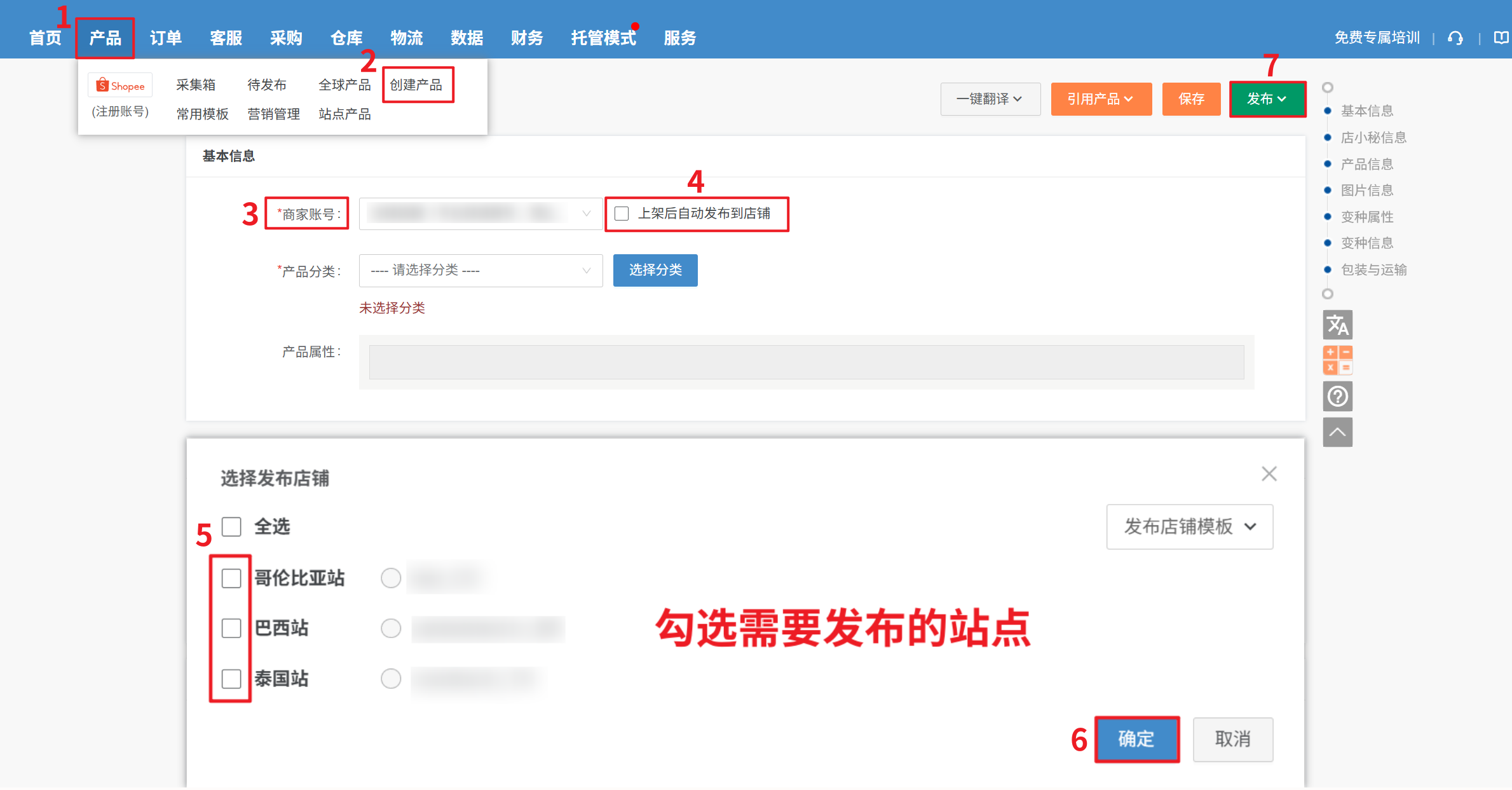The image size is (1512, 790).
Task: Open the orange calculator icon
Action: (1337, 360)
